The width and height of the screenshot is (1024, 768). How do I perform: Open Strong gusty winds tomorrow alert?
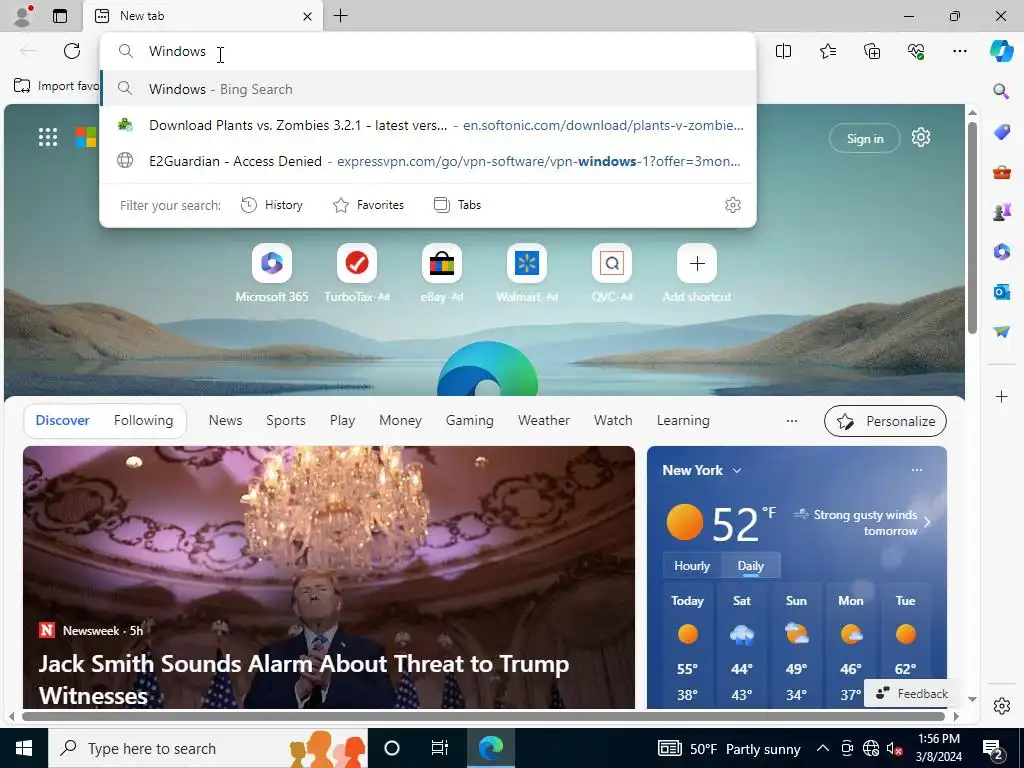863,522
